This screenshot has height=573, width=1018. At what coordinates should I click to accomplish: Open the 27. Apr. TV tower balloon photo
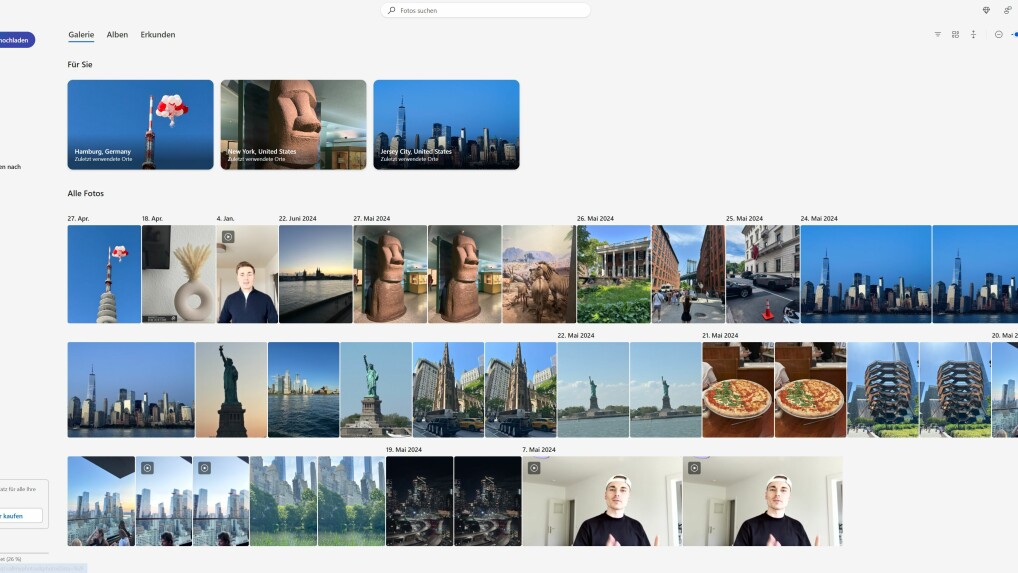point(104,274)
